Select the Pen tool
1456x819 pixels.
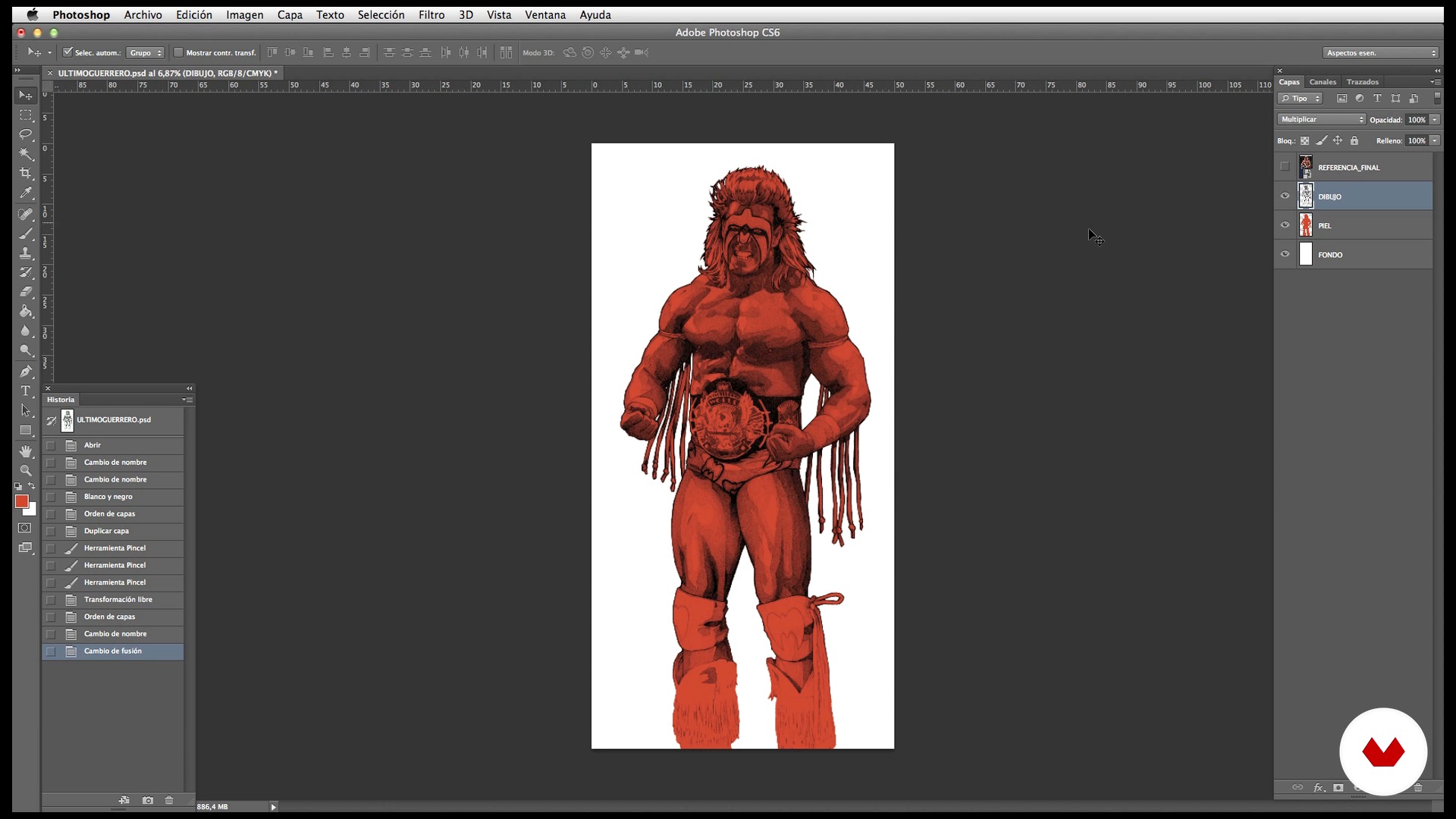[26, 372]
